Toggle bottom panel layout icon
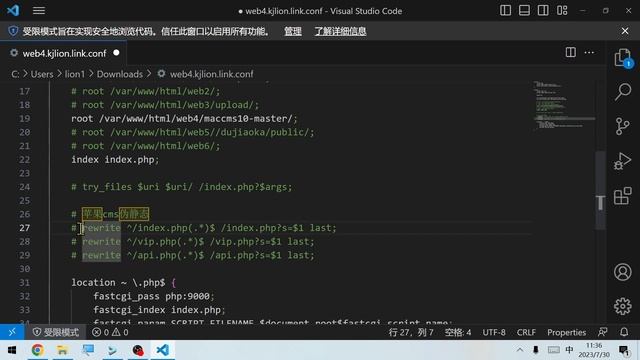 coord(524,11)
